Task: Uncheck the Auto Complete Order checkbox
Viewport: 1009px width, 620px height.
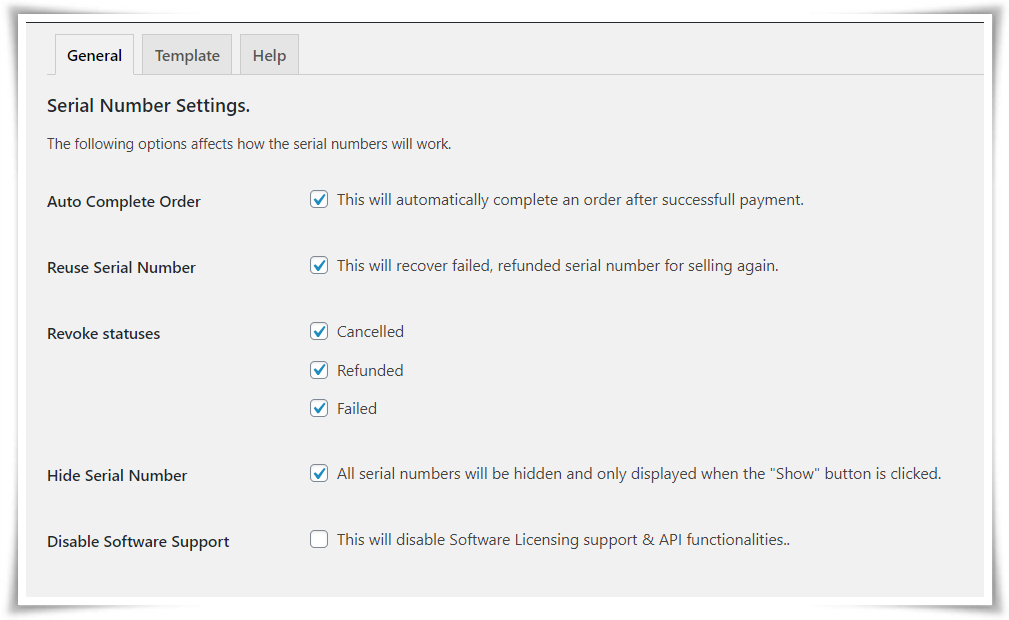Action: coord(319,200)
